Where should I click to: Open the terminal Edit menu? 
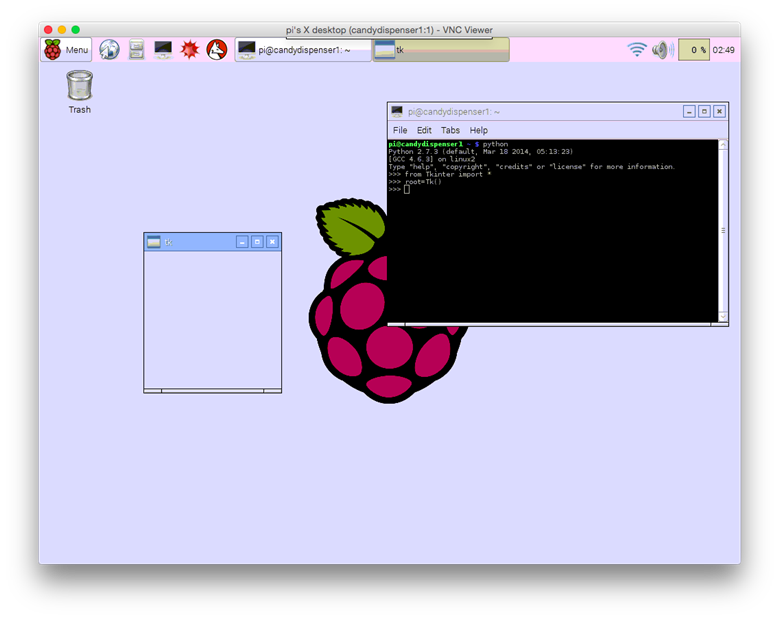coord(424,130)
